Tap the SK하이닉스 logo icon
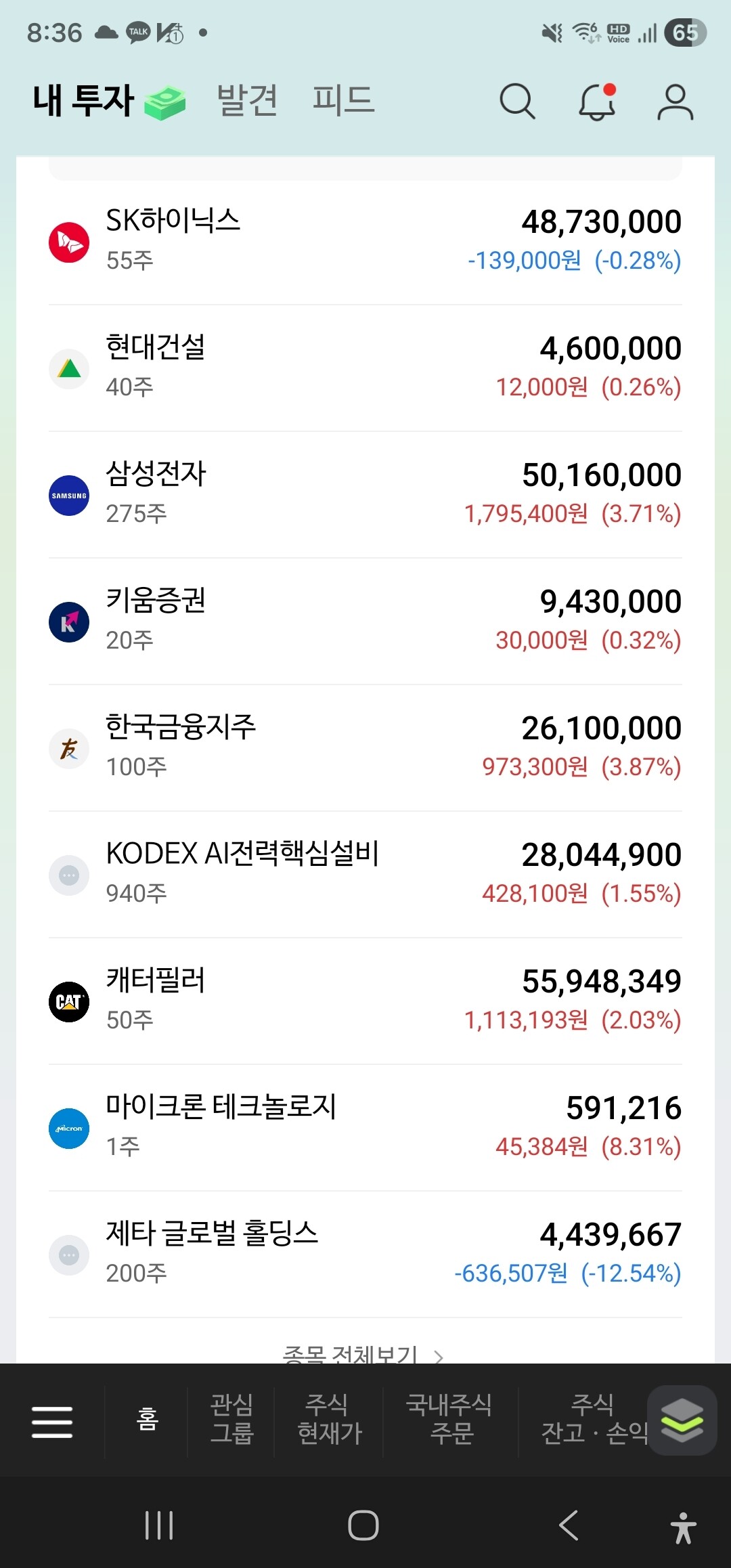This screenshot has height=1568, width=731. click(69, 242)
